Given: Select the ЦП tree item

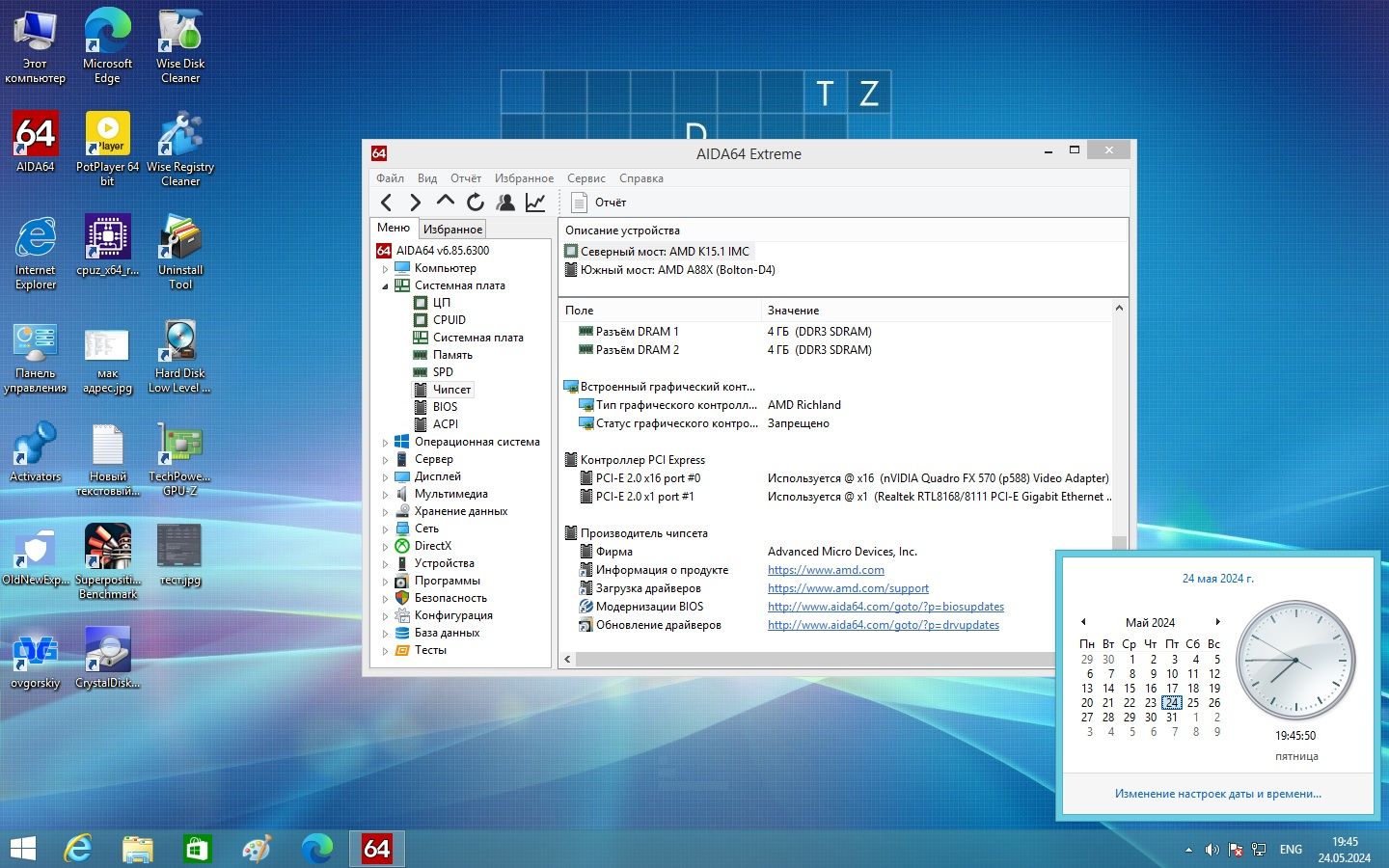Looking at the screenshot, I should 442,303.
